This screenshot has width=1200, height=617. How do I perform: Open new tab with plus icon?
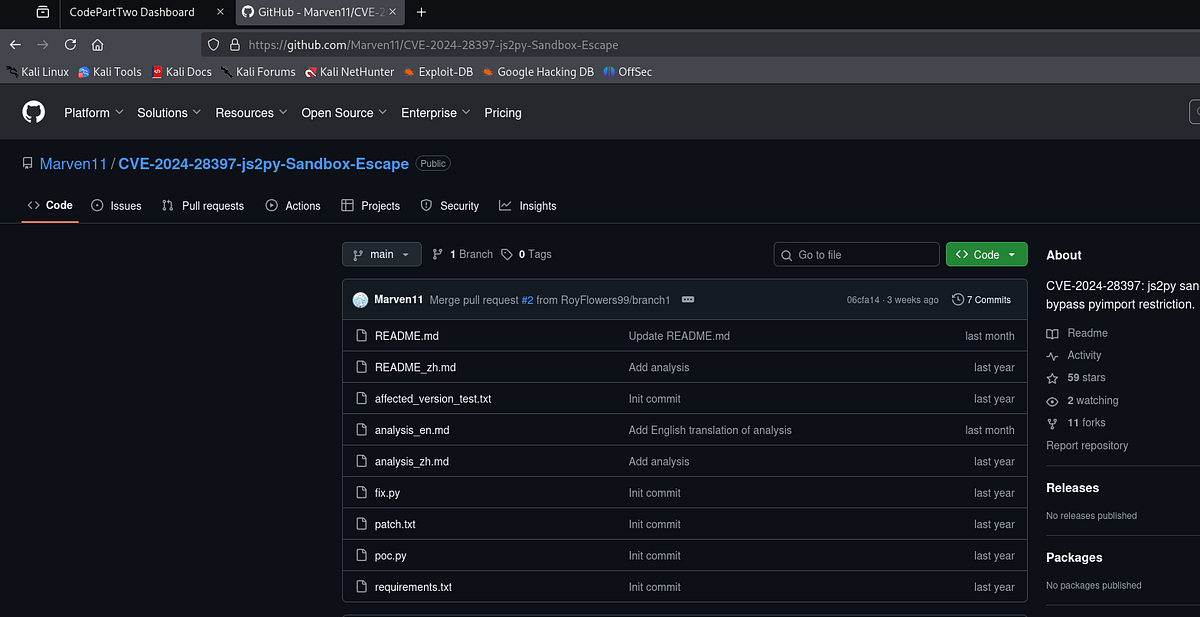(x=421, y=12)
